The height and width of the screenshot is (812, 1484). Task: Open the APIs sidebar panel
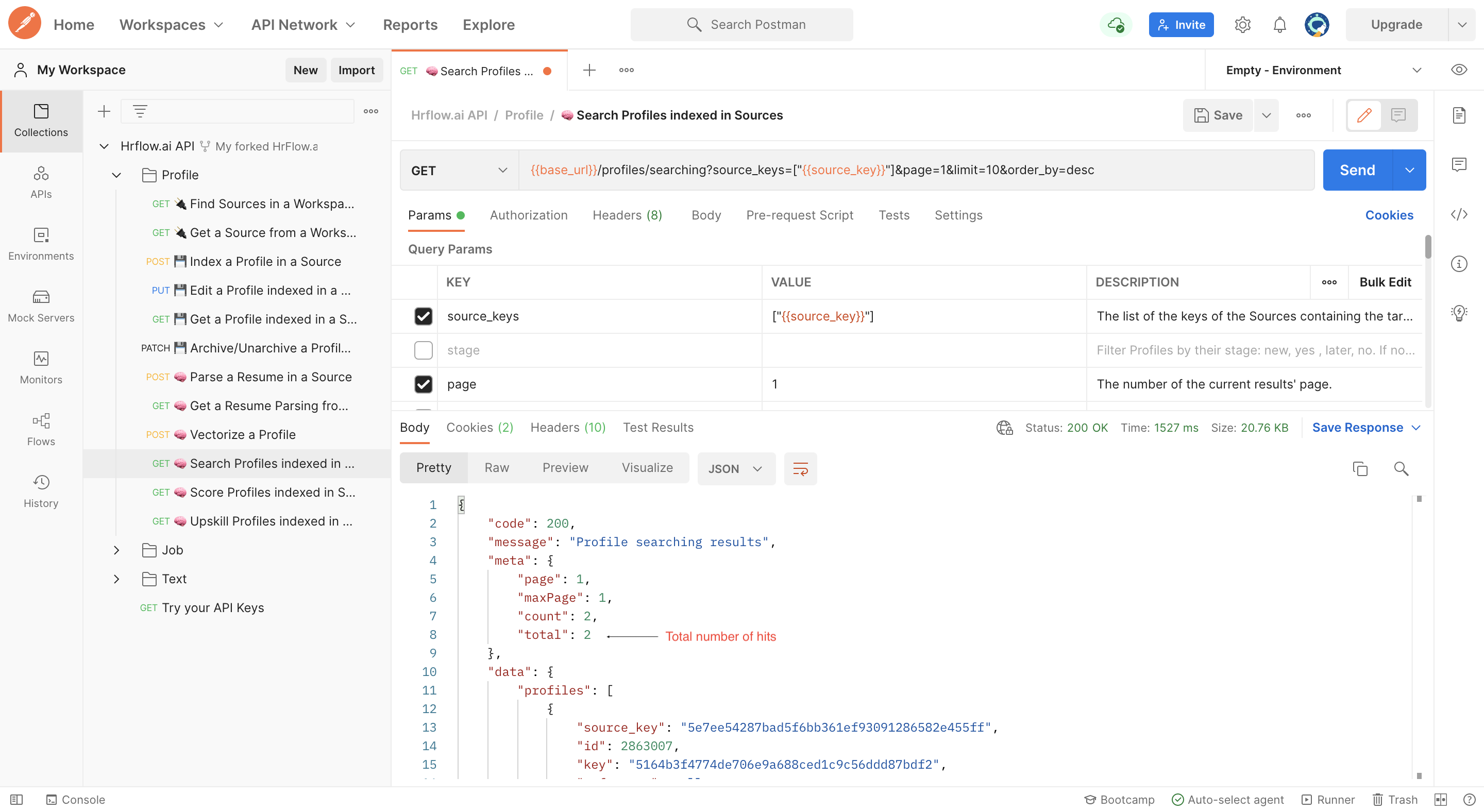pos(41,182)
